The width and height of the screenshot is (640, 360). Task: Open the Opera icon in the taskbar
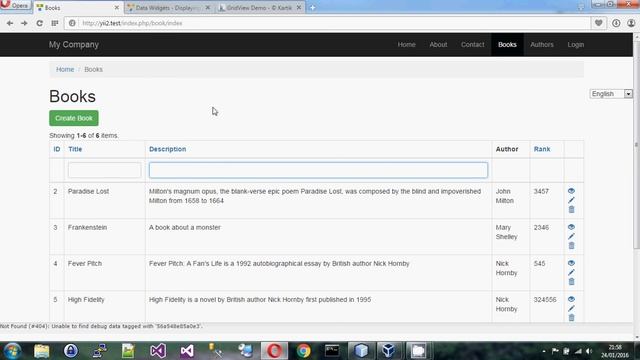tap(274, 351)
